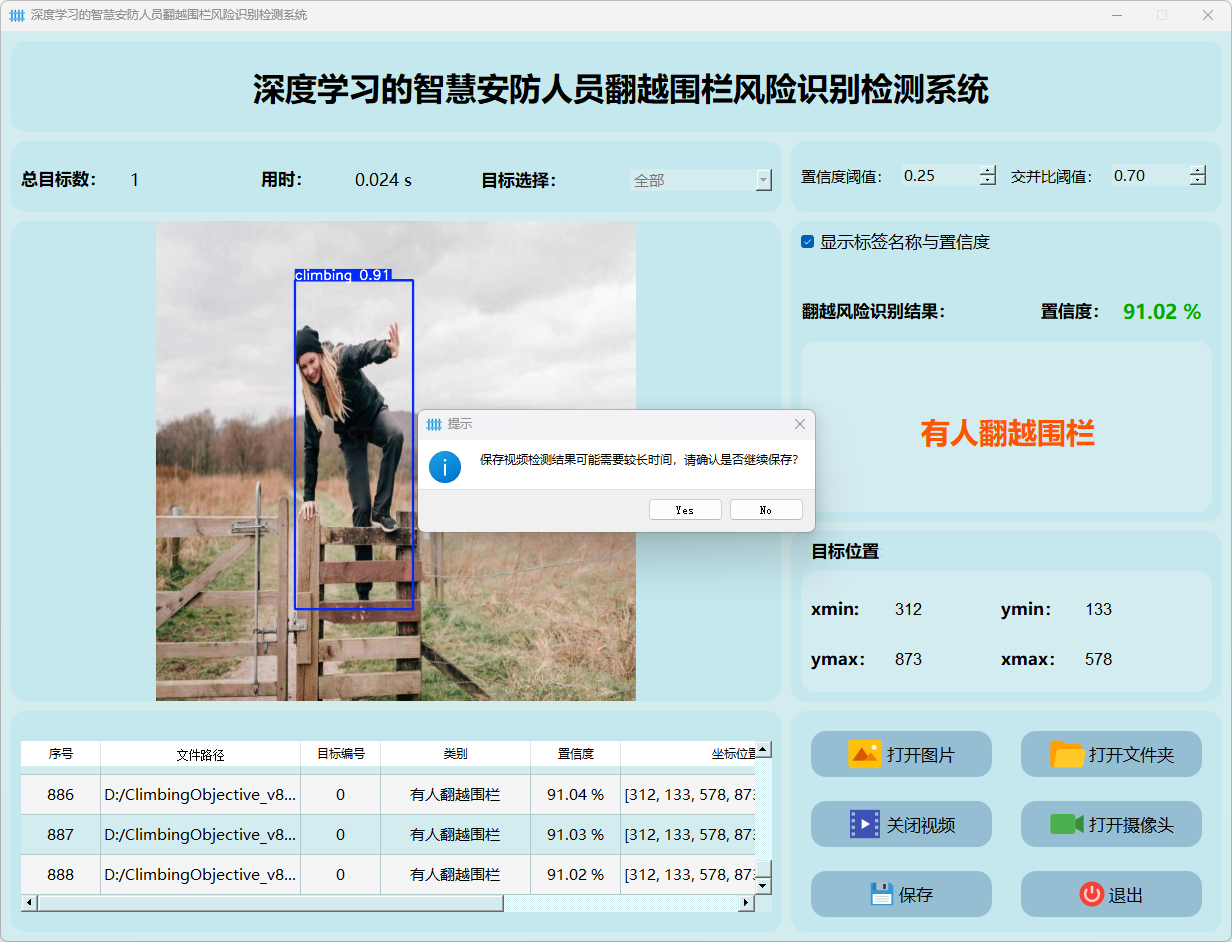Toggle 显示标签名称与置信度 checkbox

pyautogui.click(x=808, y=242)
